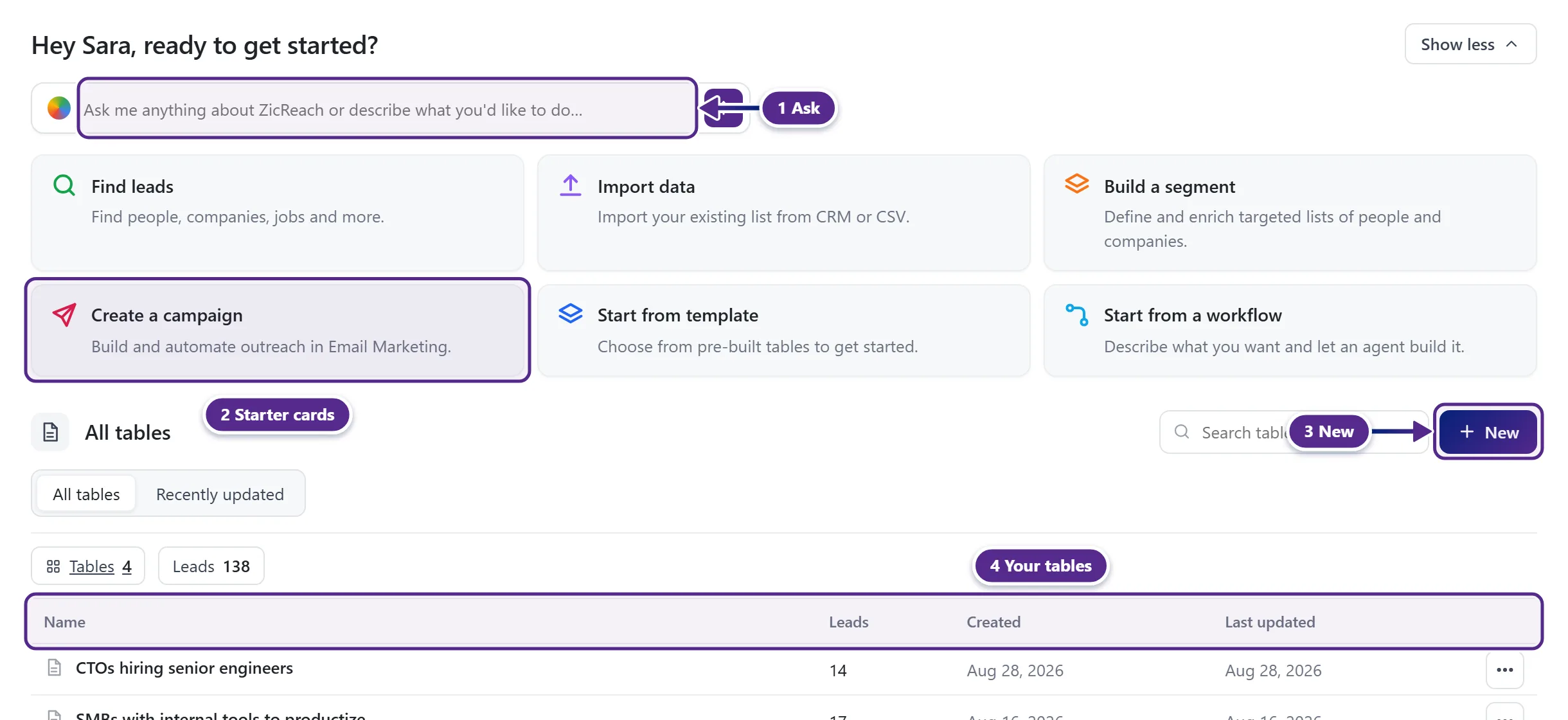
Task: Select the All tables tab
Action: (x=86, y=494)
